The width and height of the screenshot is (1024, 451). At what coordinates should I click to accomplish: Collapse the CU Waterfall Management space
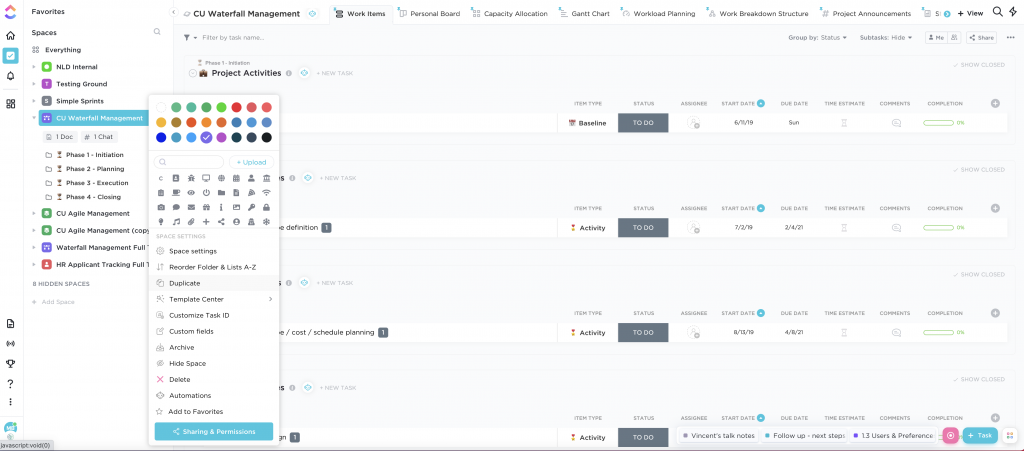click(34, 118)
